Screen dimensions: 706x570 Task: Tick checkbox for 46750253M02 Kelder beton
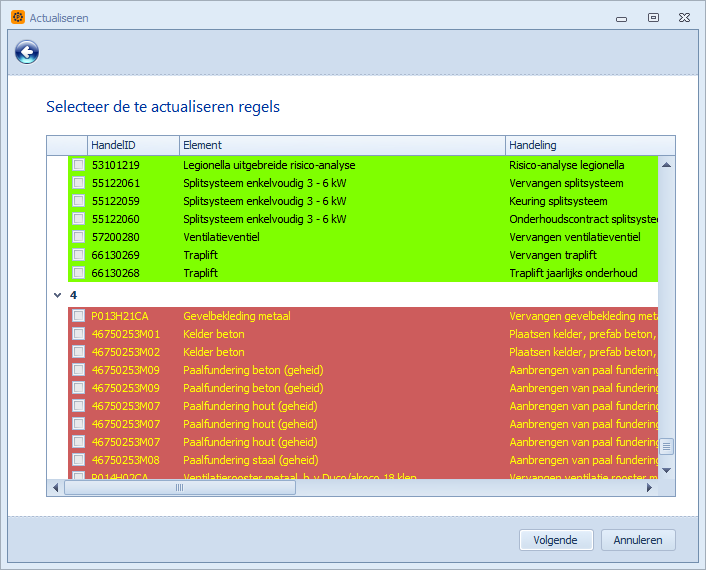(78, 352)
